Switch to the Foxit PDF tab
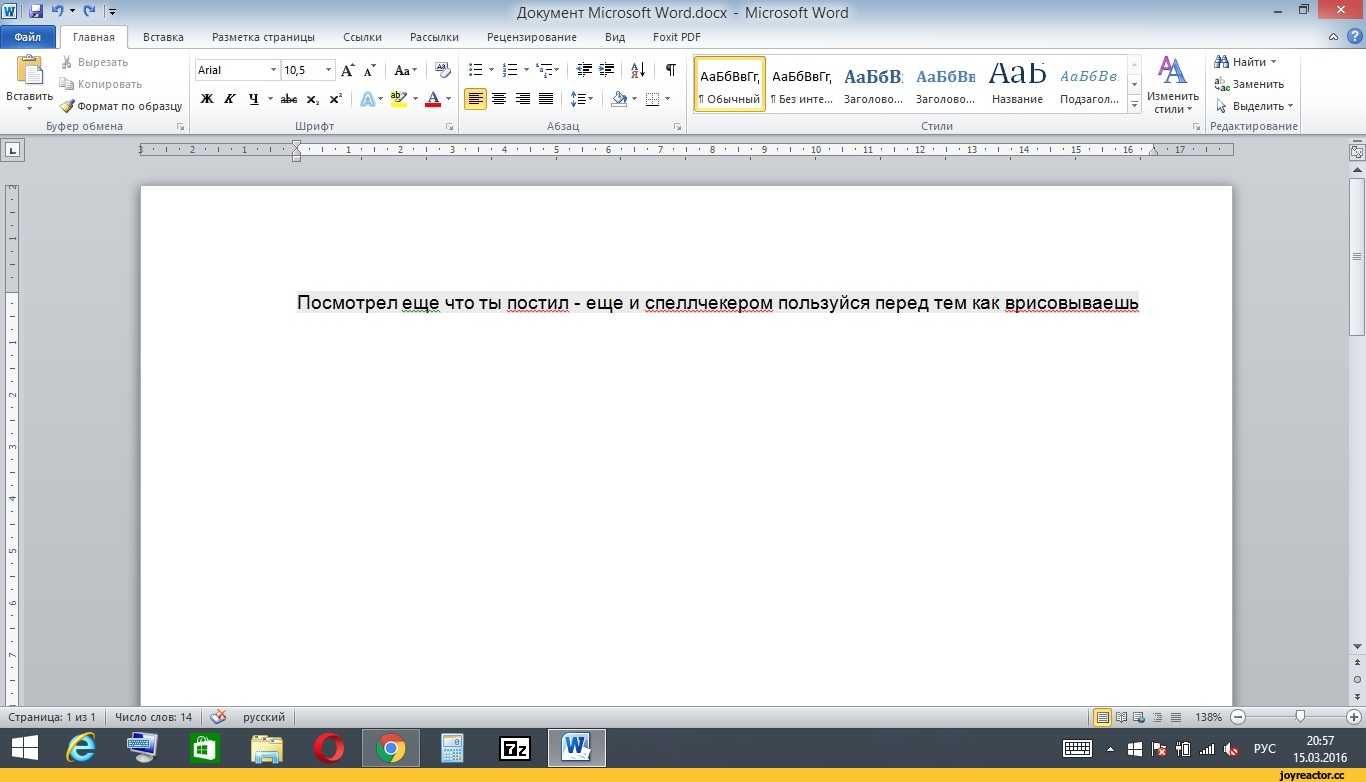Image resolution: width=1366 pixels, height=782 pixels. pos(677,37)
